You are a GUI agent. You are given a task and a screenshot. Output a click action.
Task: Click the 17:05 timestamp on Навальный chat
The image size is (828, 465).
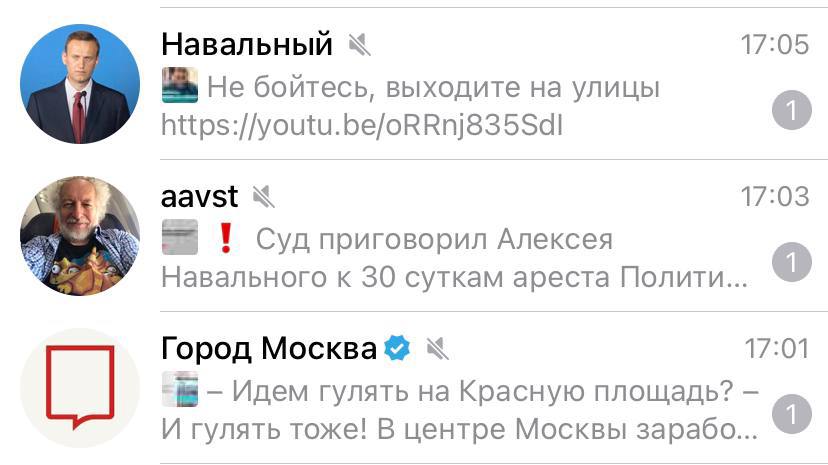[775, 45]
